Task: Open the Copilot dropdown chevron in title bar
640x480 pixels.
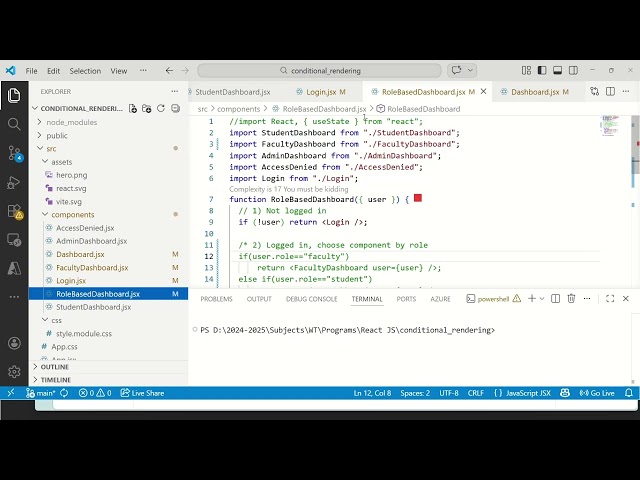Action: pyautogui.click(x=470, y=70)
